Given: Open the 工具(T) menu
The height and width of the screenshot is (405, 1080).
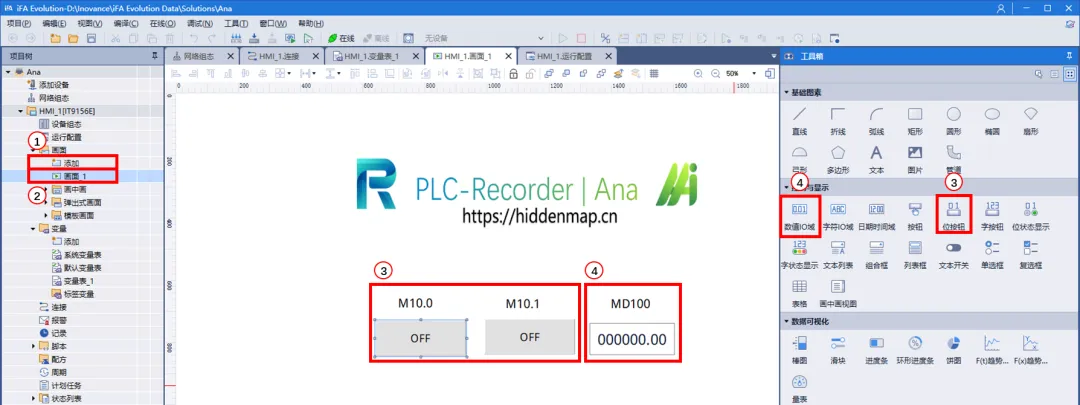Looking at the screenshot, I should 236,23.
